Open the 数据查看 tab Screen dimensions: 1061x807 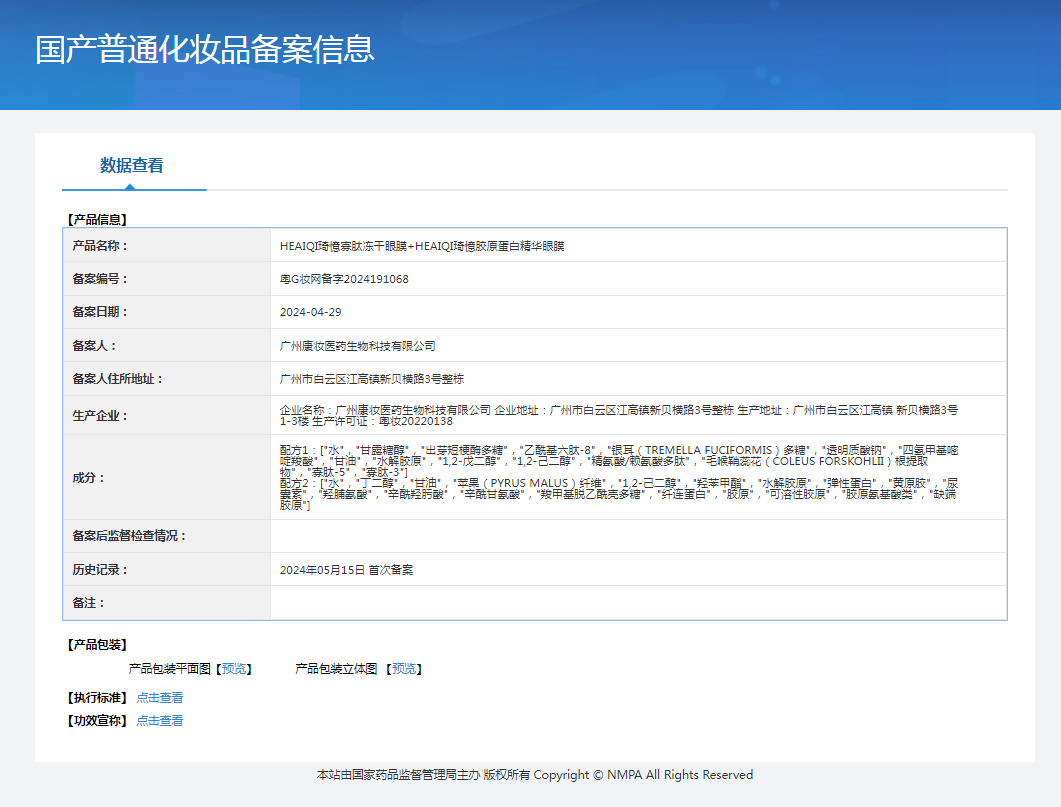[132, 165]
